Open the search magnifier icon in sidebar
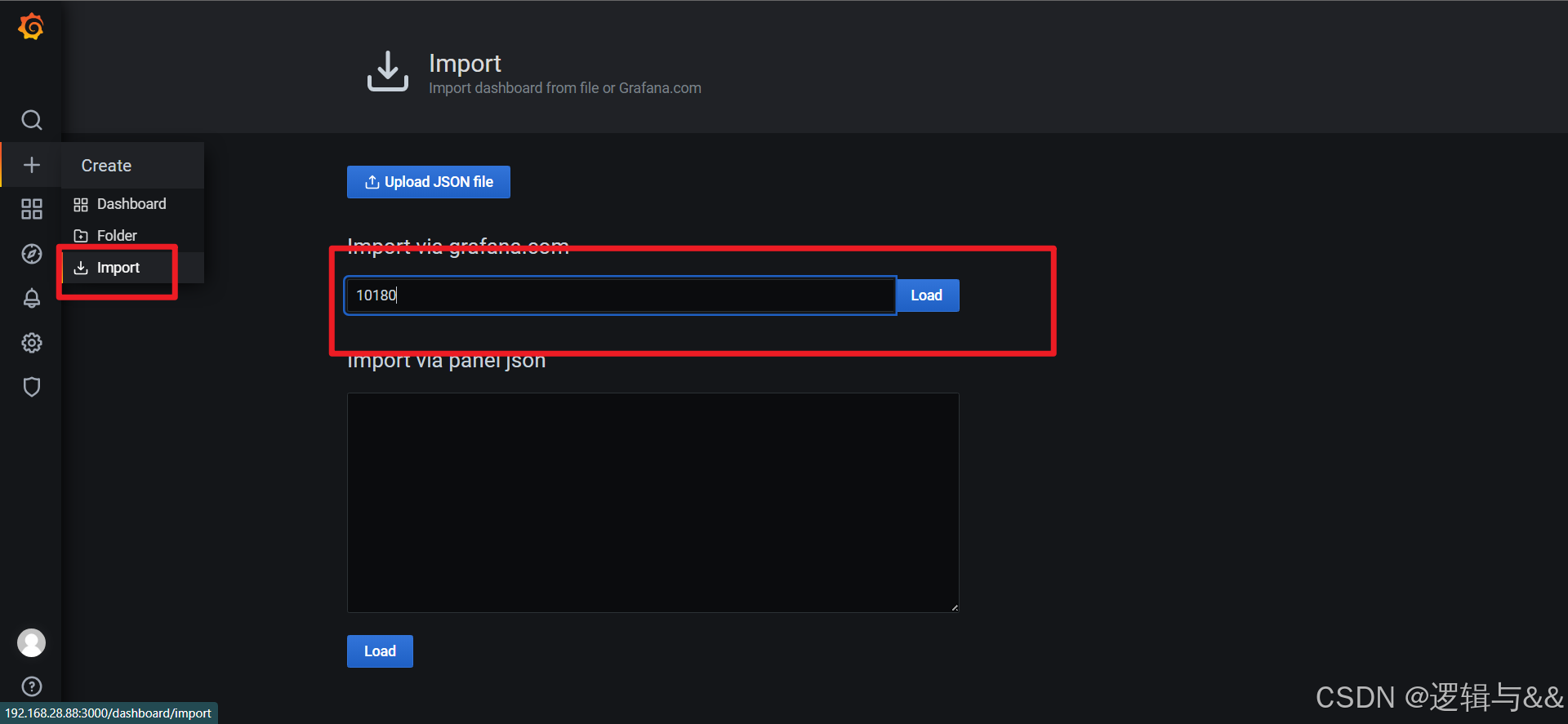The height and width of the screenshot is (724, 1568). tap(31, 120)
